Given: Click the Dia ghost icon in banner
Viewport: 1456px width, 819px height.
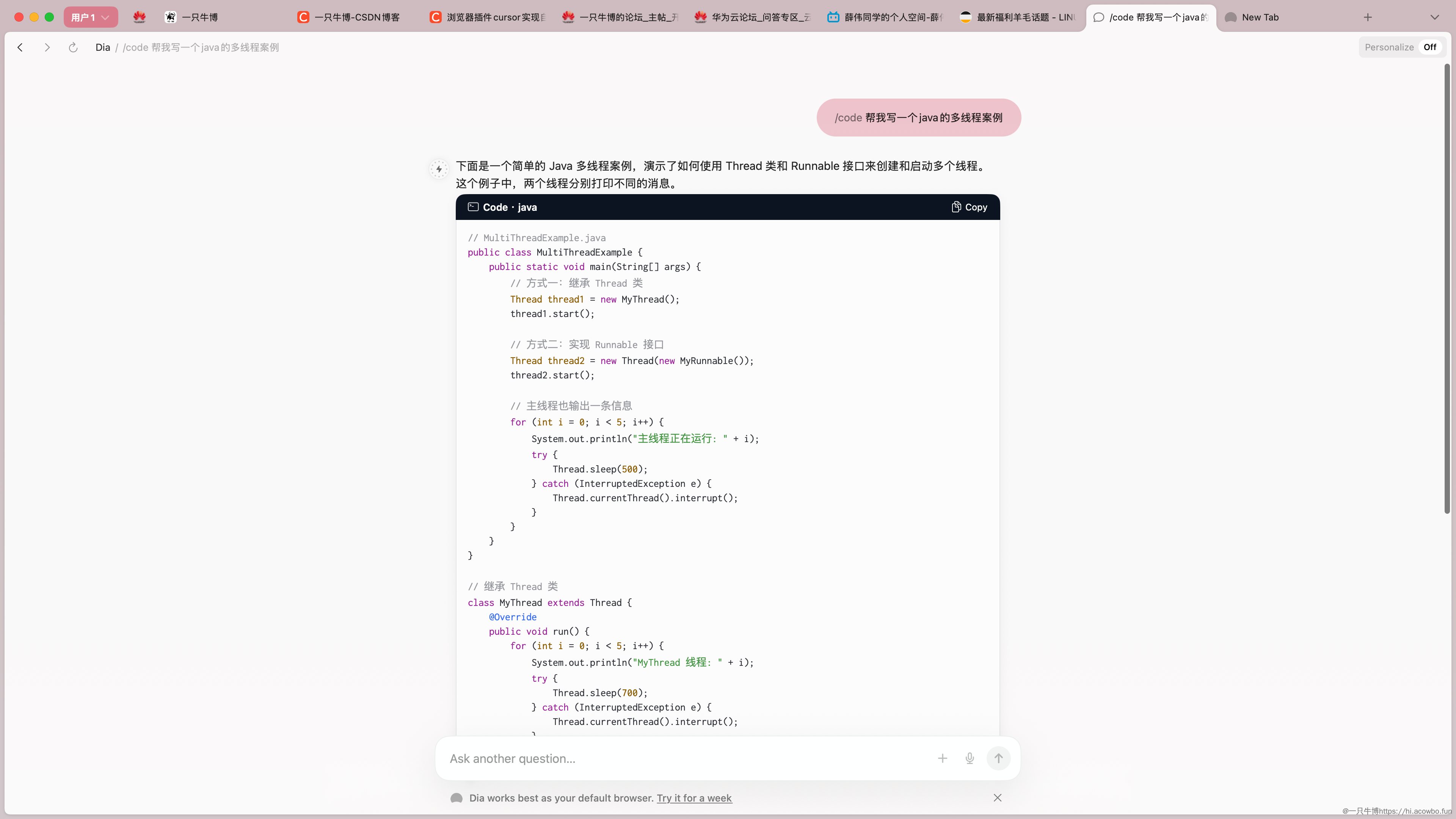Looking at the screenshot, I should pyautogui.click(x=457, y=798).
